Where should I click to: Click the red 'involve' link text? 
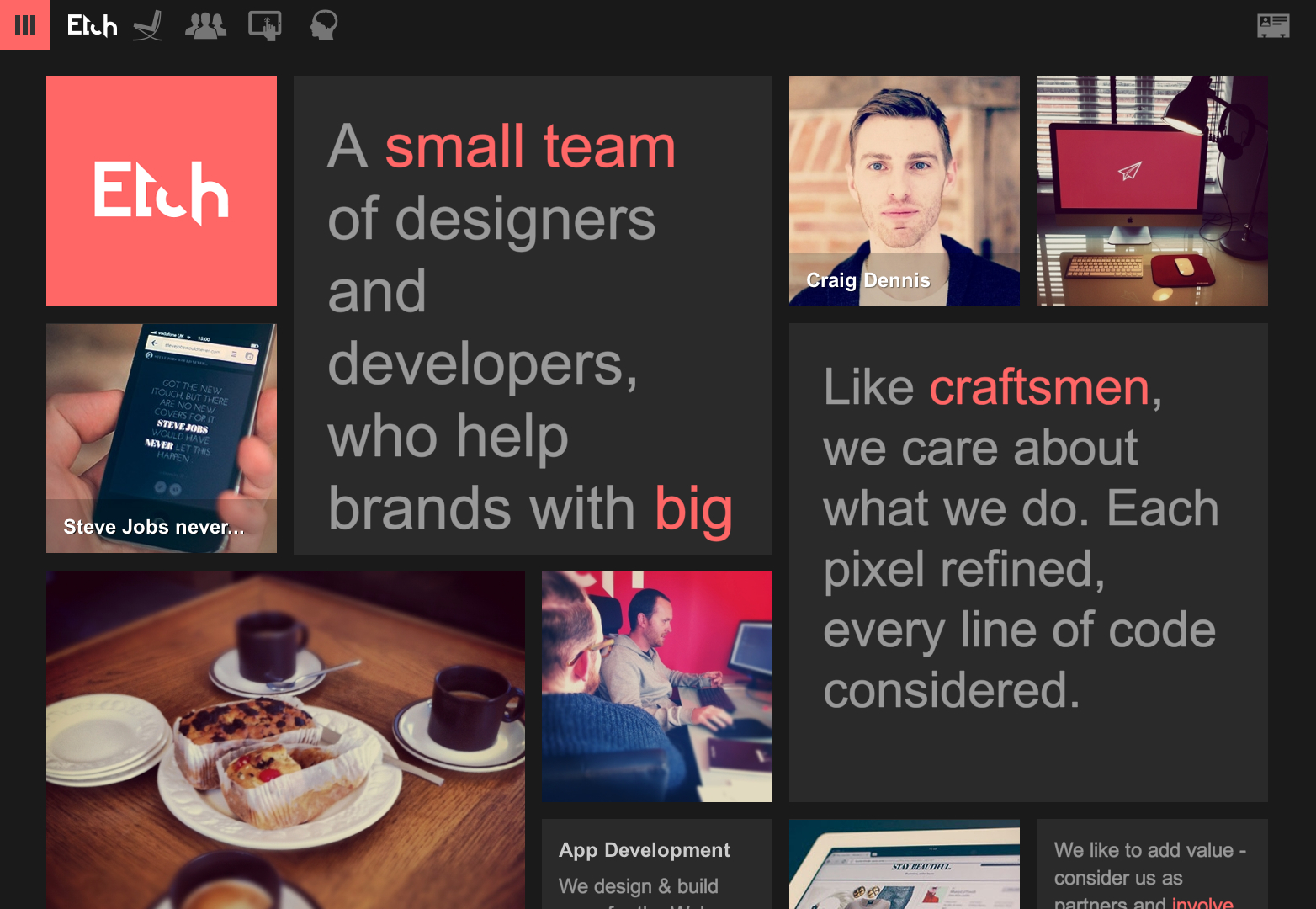[x=1202, y=903]
